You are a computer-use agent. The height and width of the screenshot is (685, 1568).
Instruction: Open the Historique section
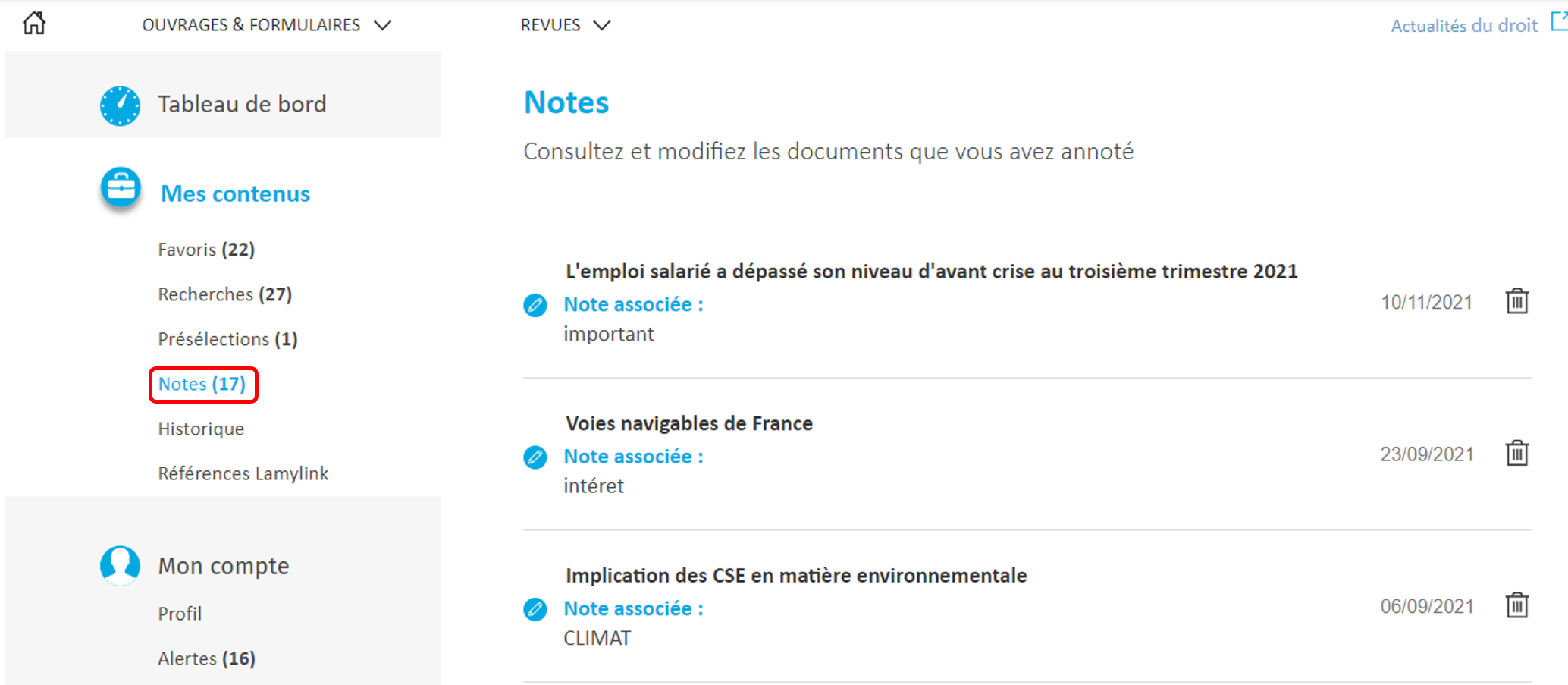pos(201,429)
